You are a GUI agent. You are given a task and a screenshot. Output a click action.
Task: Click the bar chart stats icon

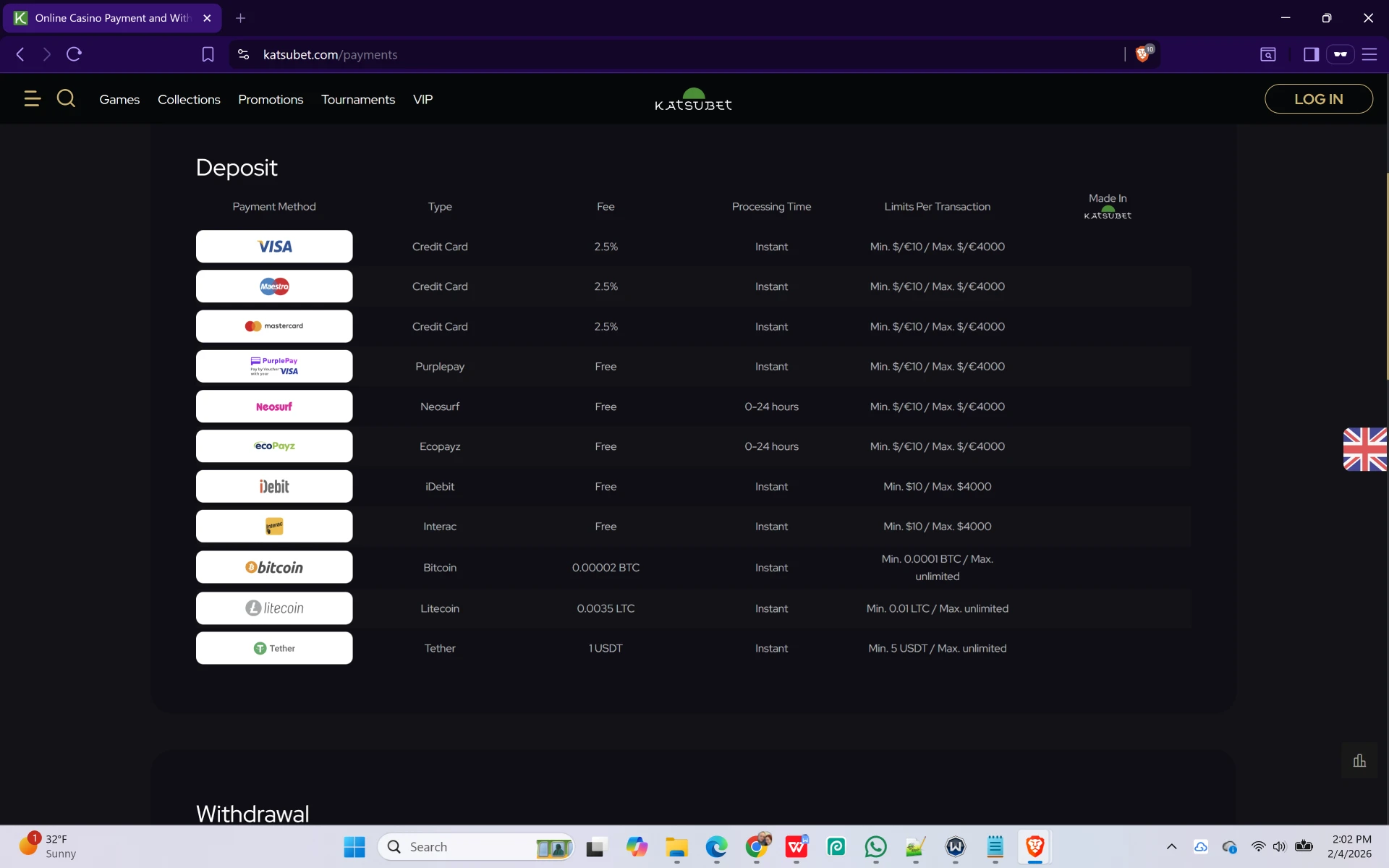(x=1359, y=761)
